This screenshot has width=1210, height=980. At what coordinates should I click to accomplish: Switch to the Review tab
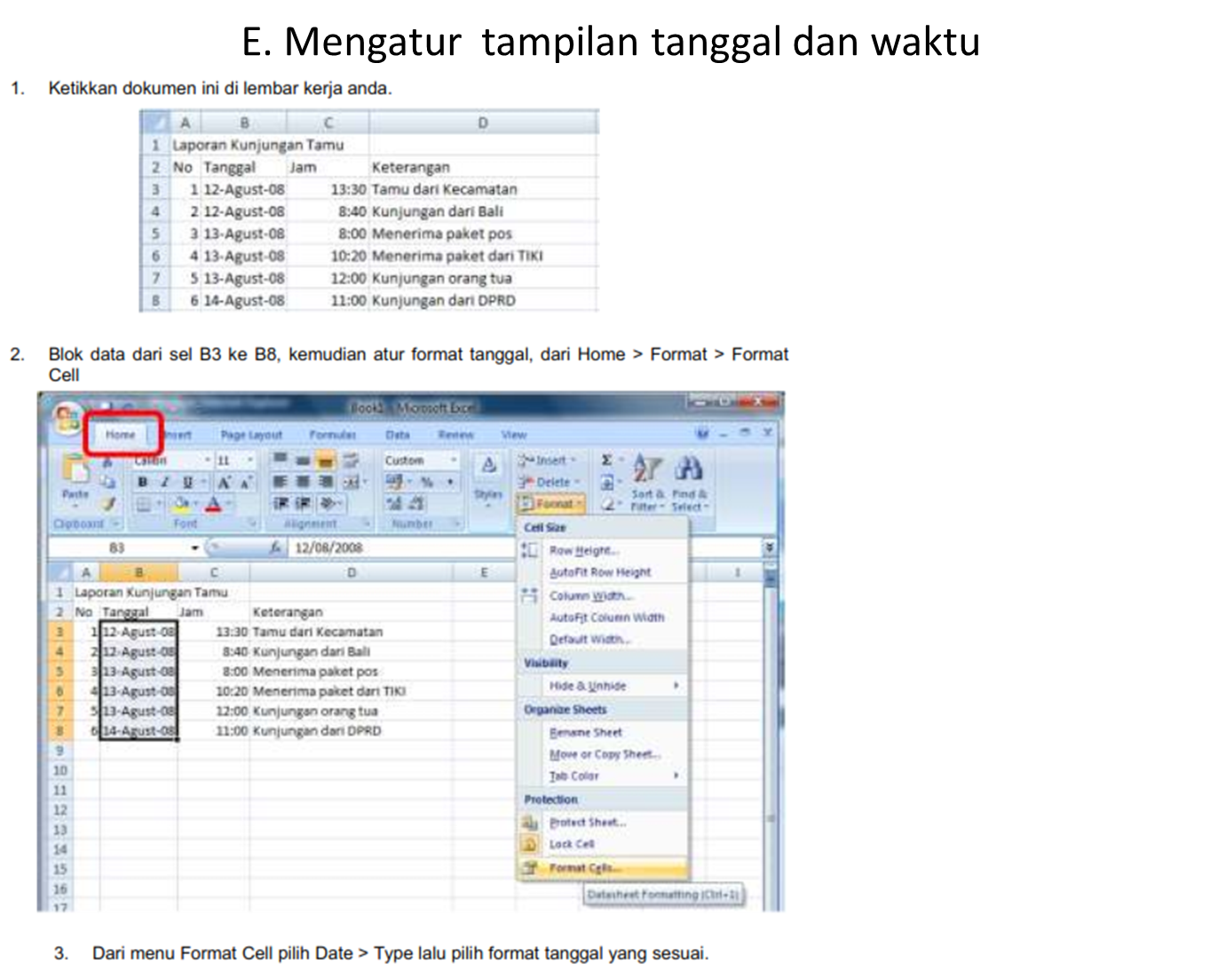point(455,434)
